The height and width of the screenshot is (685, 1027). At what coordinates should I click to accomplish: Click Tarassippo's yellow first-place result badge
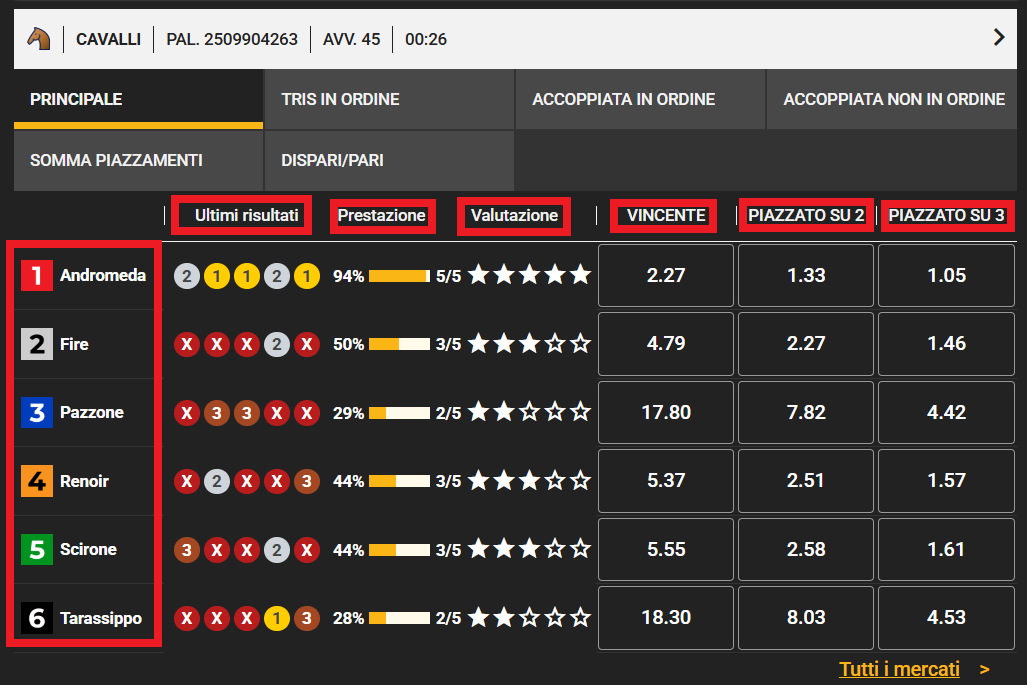(x=276, y=618)
